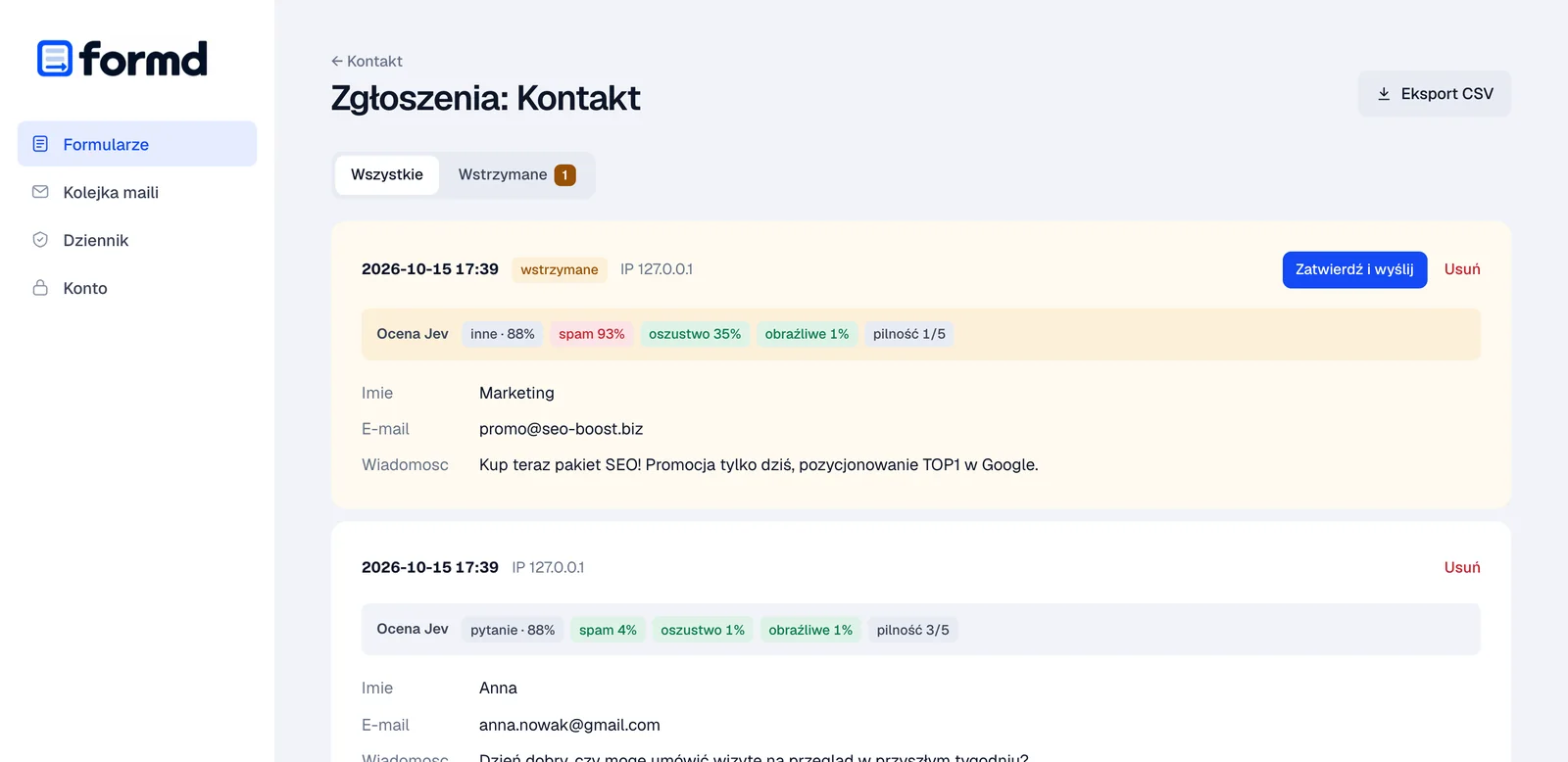Click the download icon on Eksport CSV
The image size is (1568, 762).
point(1384,94)
